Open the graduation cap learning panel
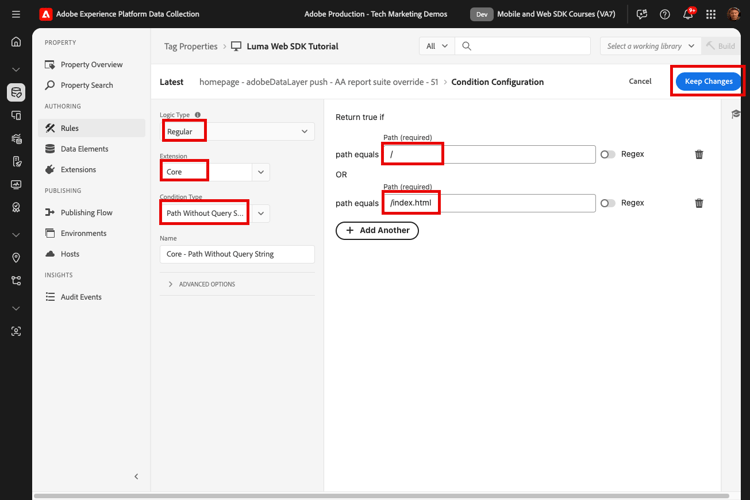Image resolution: width=750 pixels, height=500 pixels. click(x=736, y=114)
